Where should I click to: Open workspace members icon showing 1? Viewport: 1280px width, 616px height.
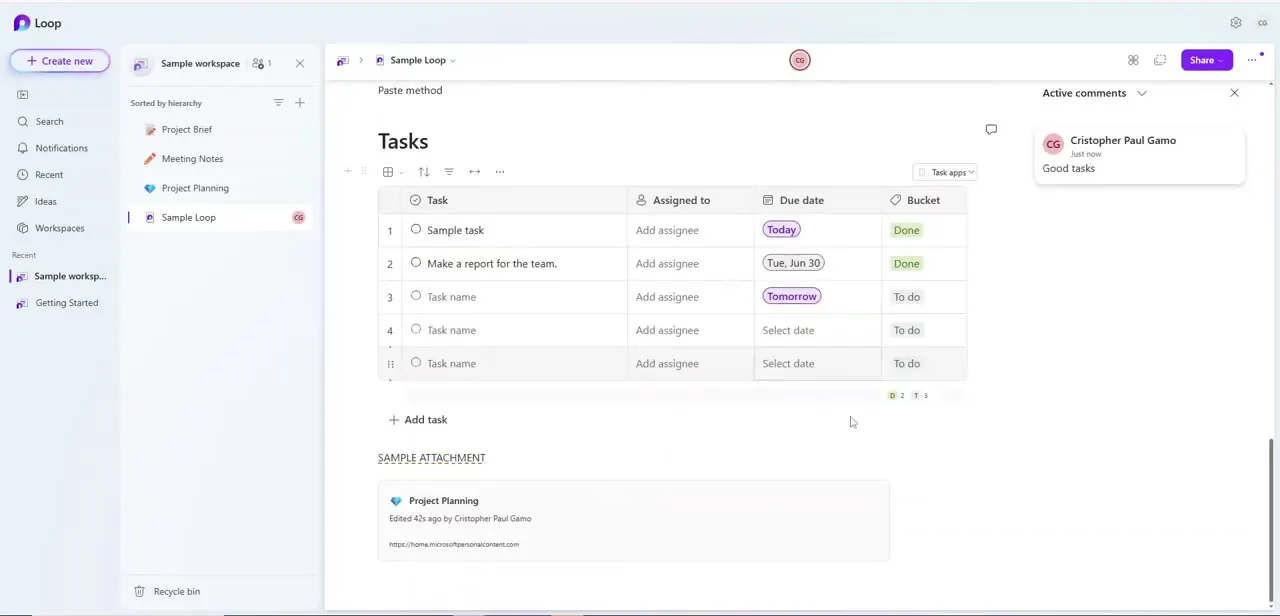262,64
